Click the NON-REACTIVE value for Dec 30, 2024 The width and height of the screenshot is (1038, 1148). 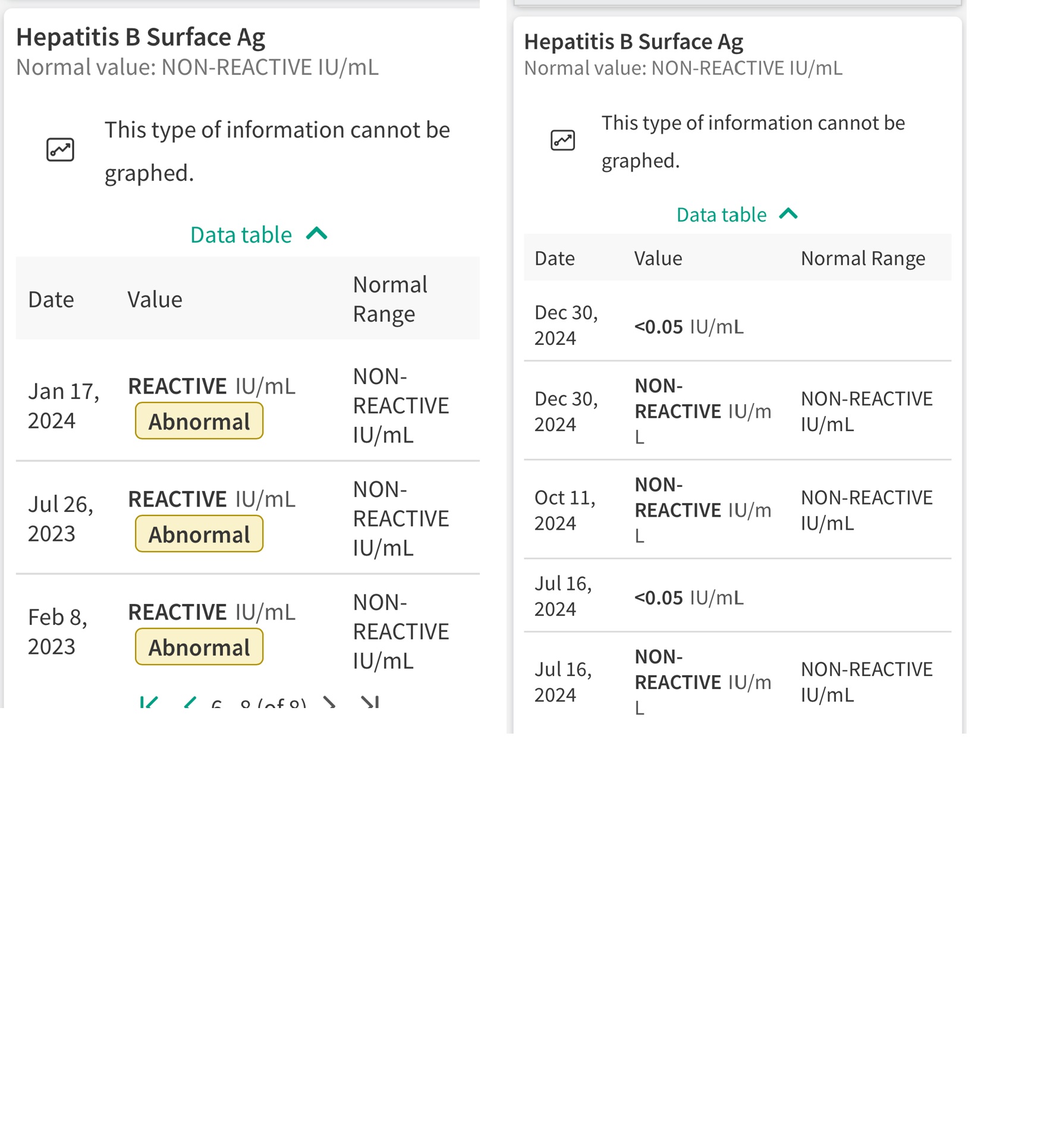[703, 411]
